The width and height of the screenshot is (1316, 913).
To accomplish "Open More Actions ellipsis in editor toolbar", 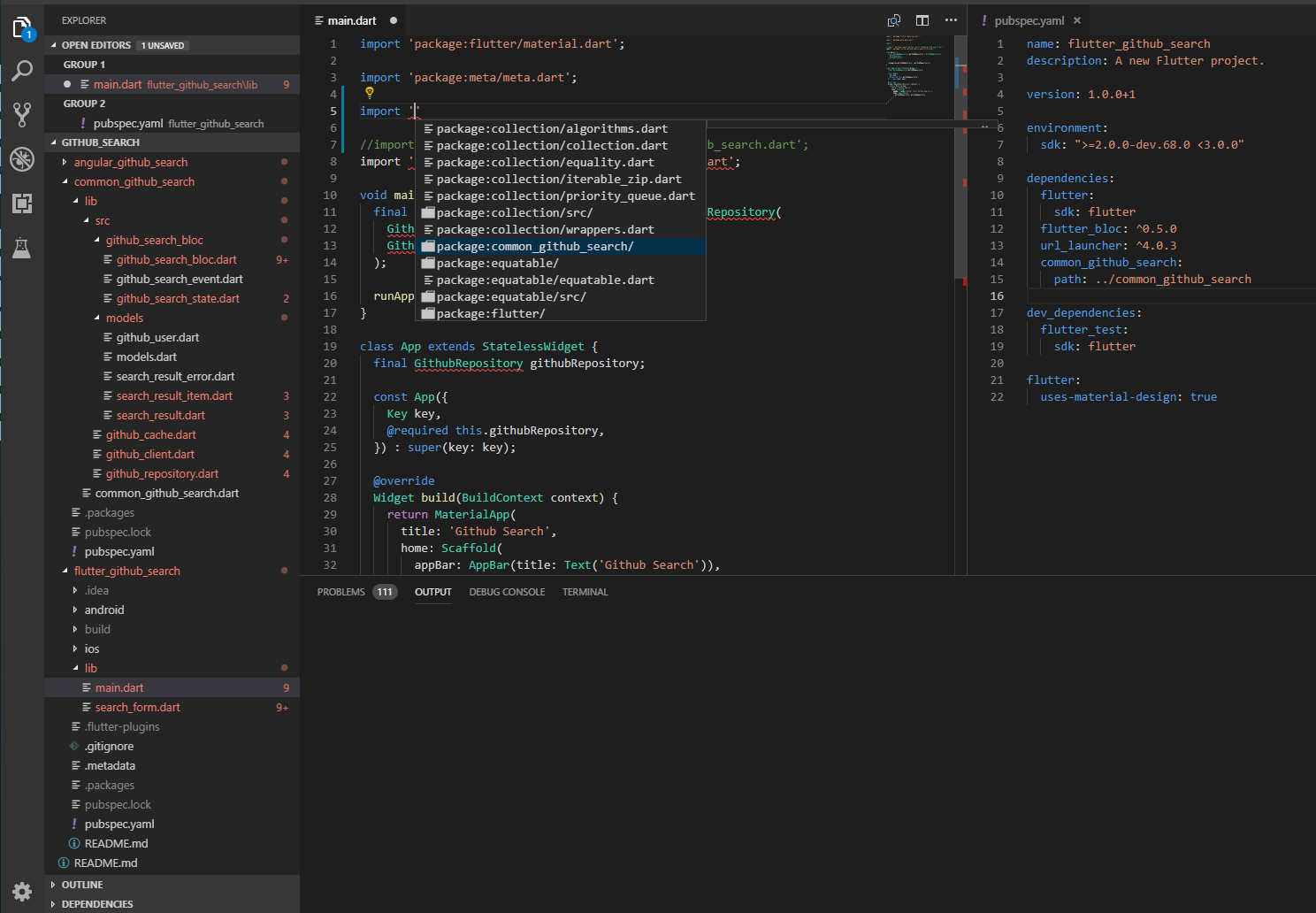I will (x=951, y=20).
